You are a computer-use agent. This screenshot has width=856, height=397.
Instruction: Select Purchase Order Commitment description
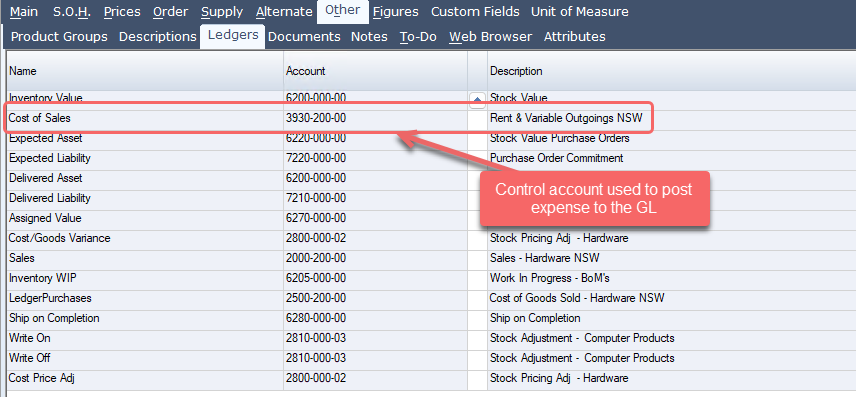[557, 158]
